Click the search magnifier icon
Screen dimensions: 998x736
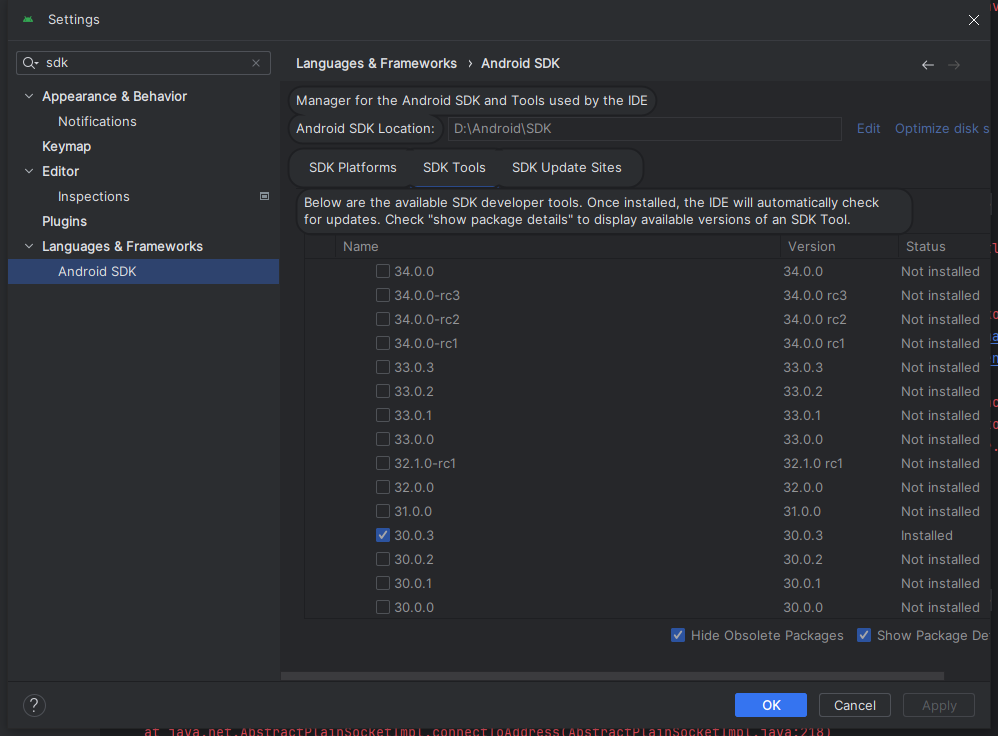pyautogui.click(x=31, y=63)
